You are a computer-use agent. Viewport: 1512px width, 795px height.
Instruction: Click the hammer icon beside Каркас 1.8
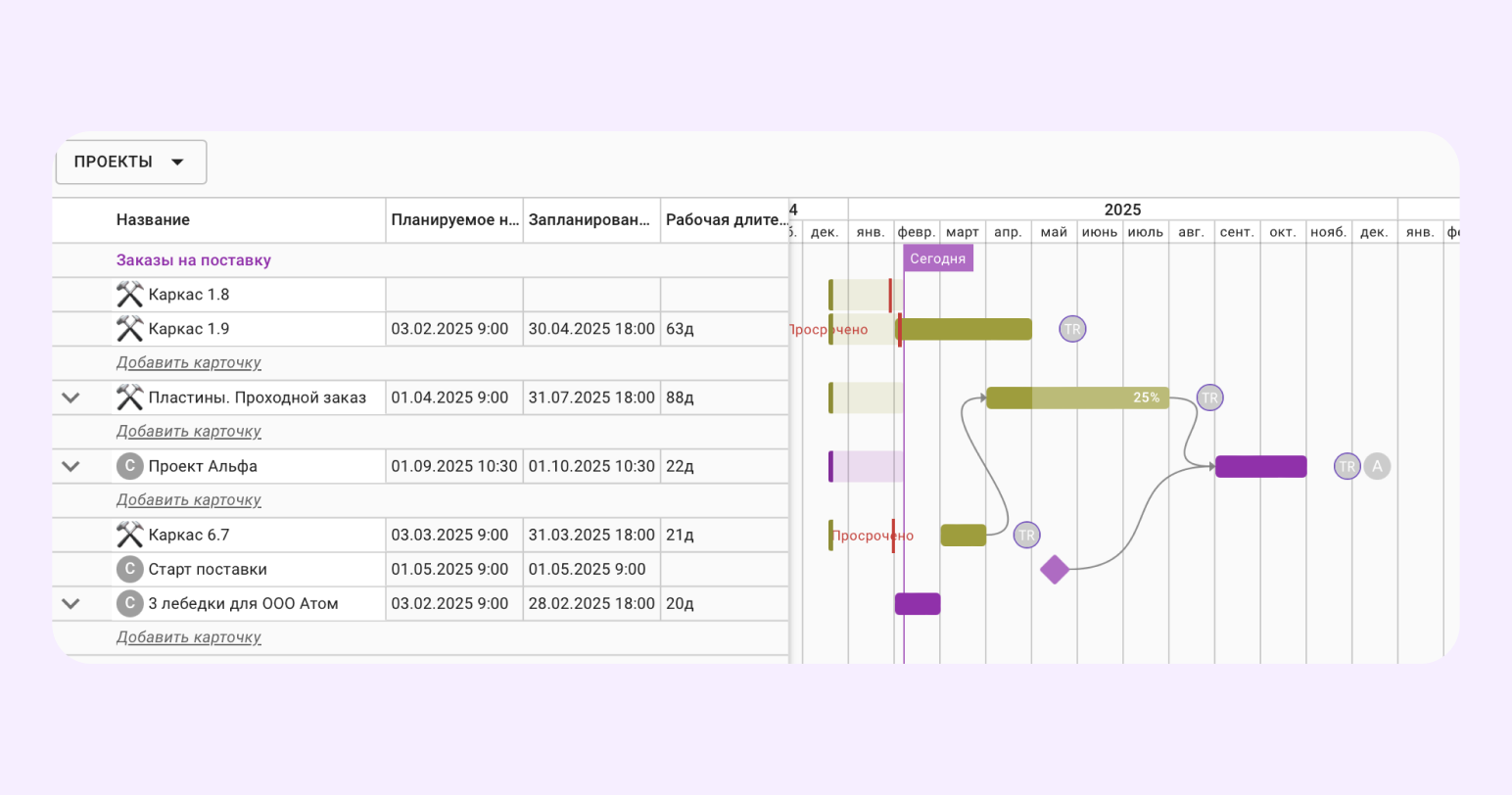tap(129, 295)
